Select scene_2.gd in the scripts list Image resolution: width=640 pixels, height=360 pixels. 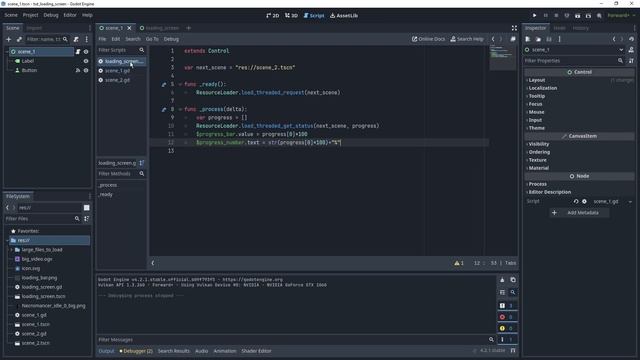(x=118, y=80)
